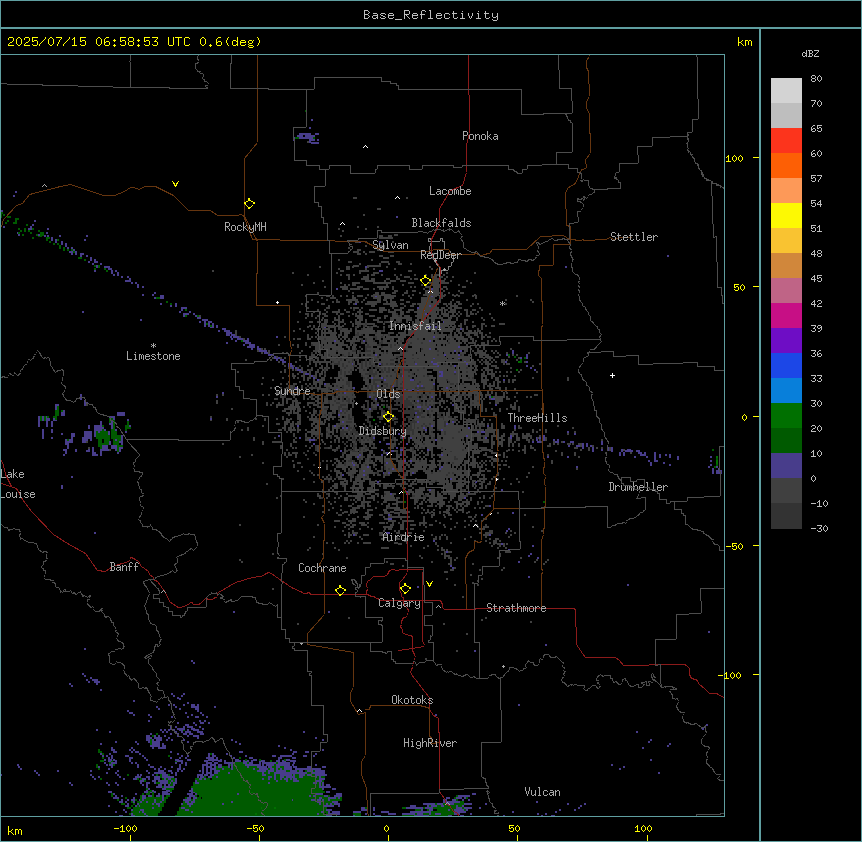The width and height of the screenshot is (862, 842).
Task: Click the Strathmore label
Action: [516, 608]
